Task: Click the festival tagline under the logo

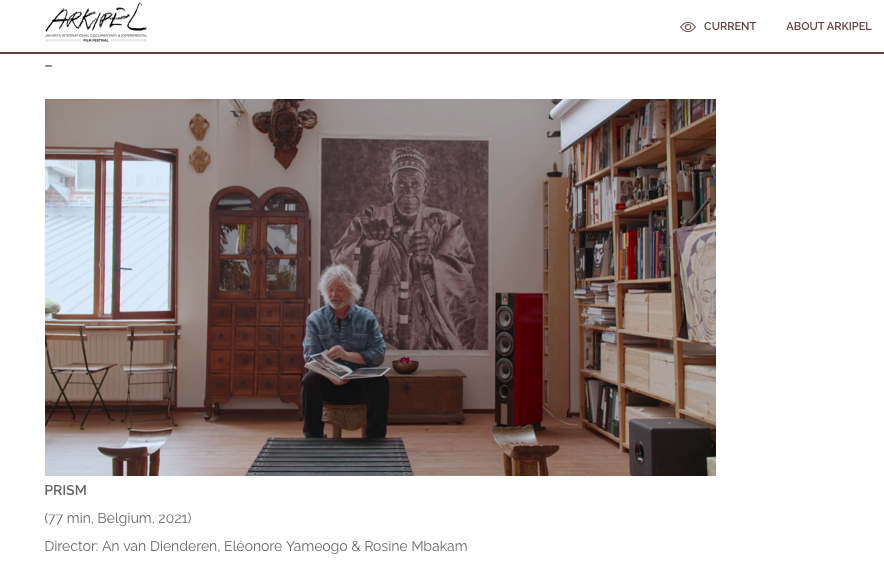Action: pyautogui.click(x=96, y=38)
